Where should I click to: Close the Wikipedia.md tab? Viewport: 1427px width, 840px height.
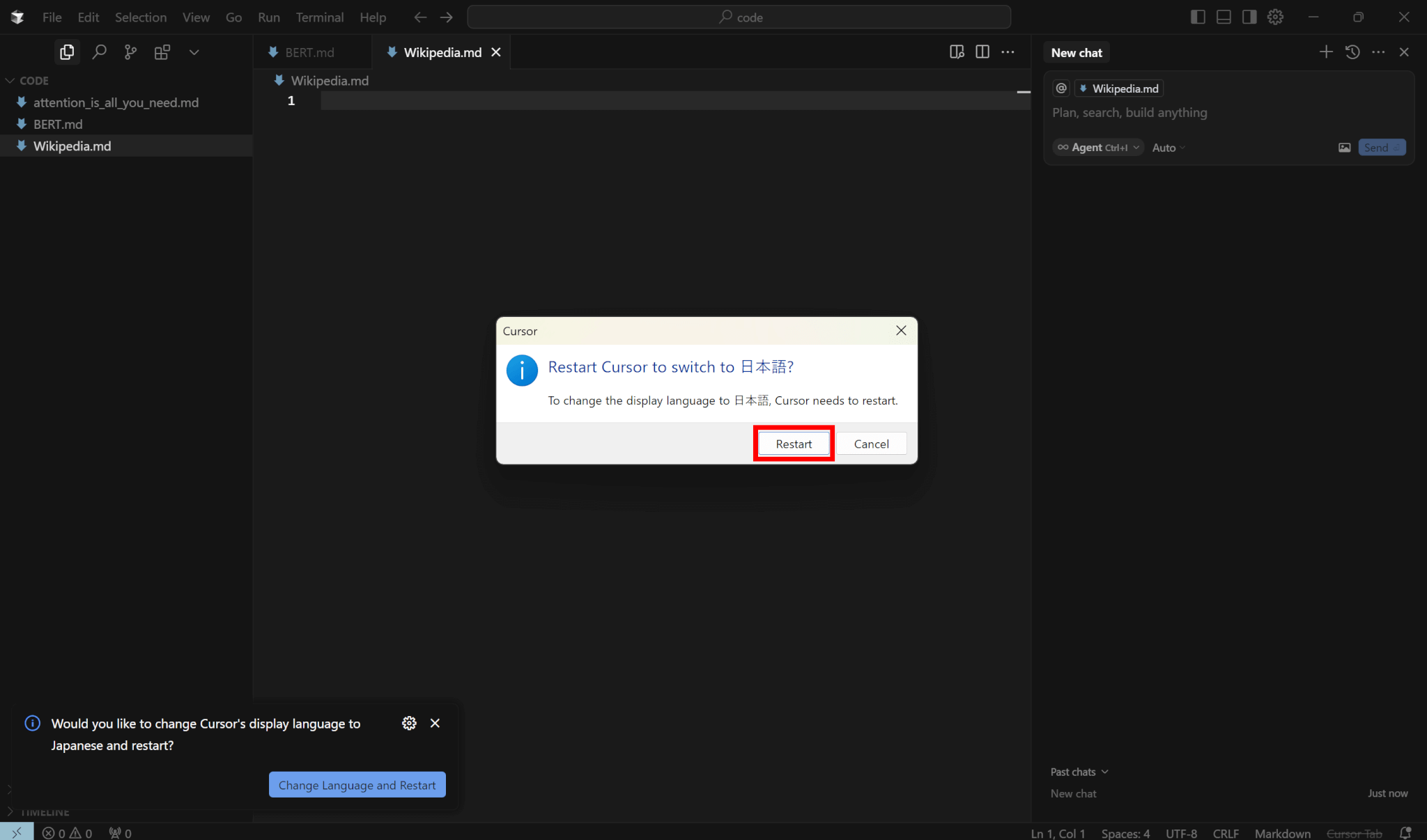point(496,52)
